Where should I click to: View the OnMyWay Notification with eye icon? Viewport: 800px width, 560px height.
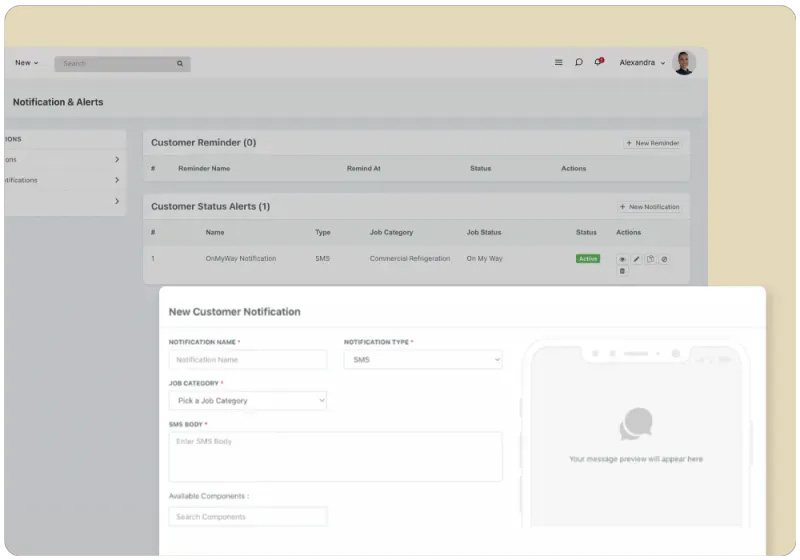pyautogui.click(x=622, y=259)
